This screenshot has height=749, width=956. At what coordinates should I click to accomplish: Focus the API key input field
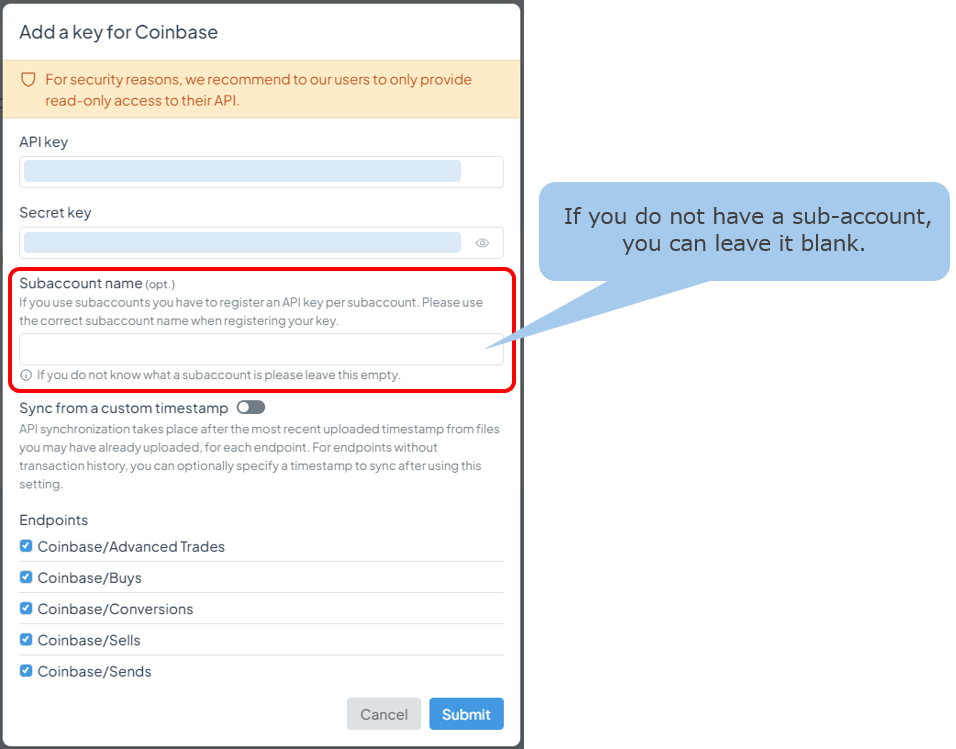[261, 172]
